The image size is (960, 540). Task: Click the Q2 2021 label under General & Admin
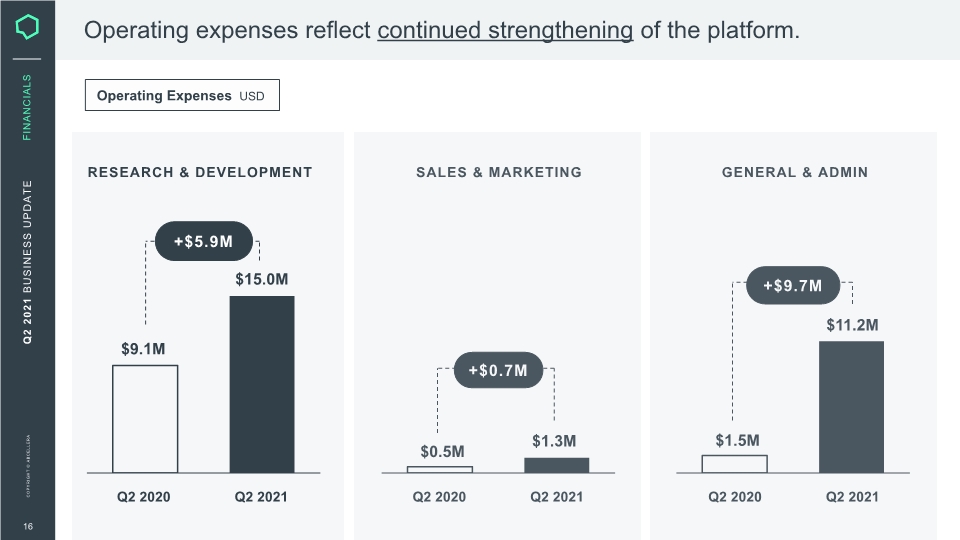tap(852, 497)
